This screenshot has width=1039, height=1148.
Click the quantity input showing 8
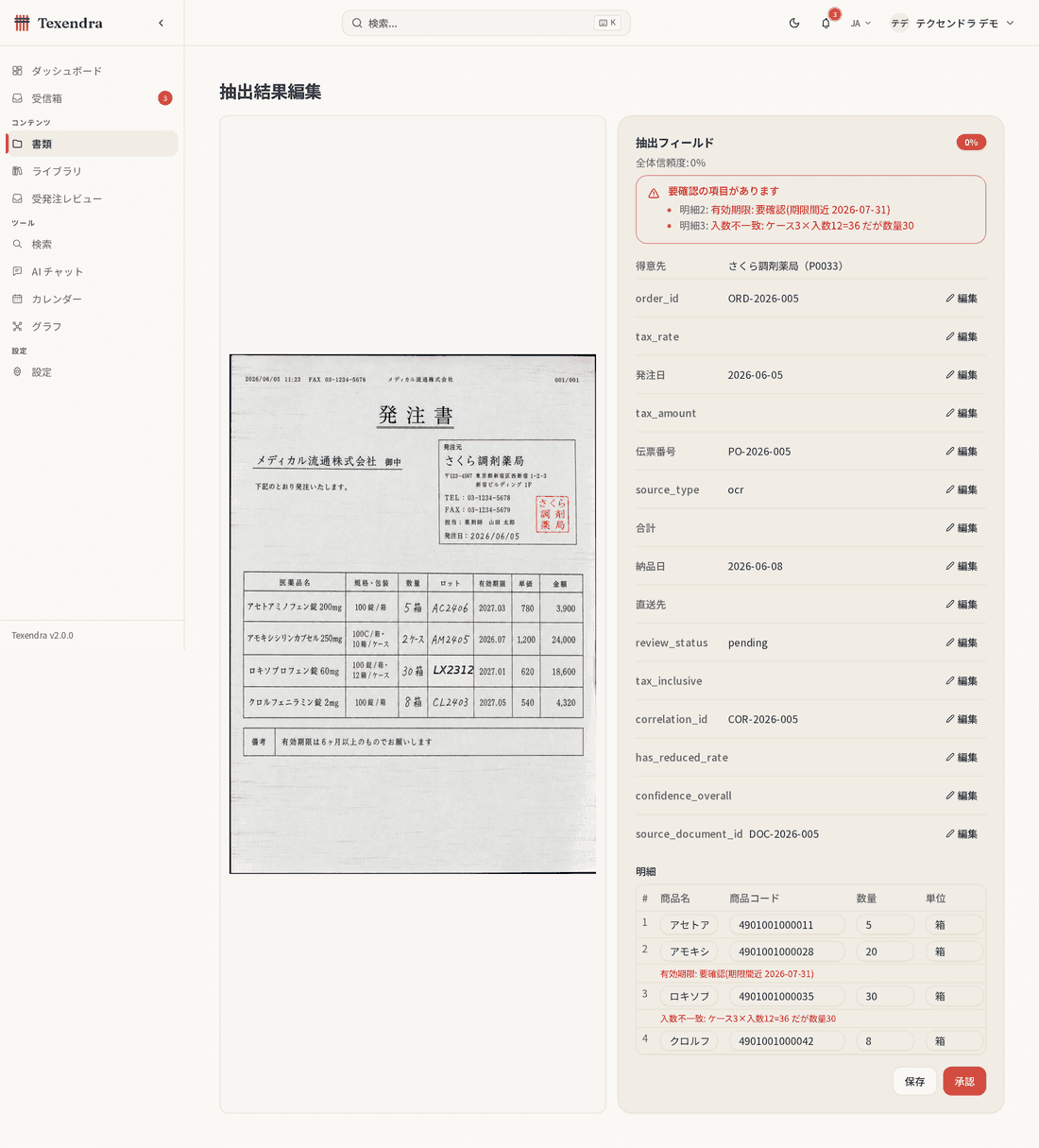click(885, 1041)
